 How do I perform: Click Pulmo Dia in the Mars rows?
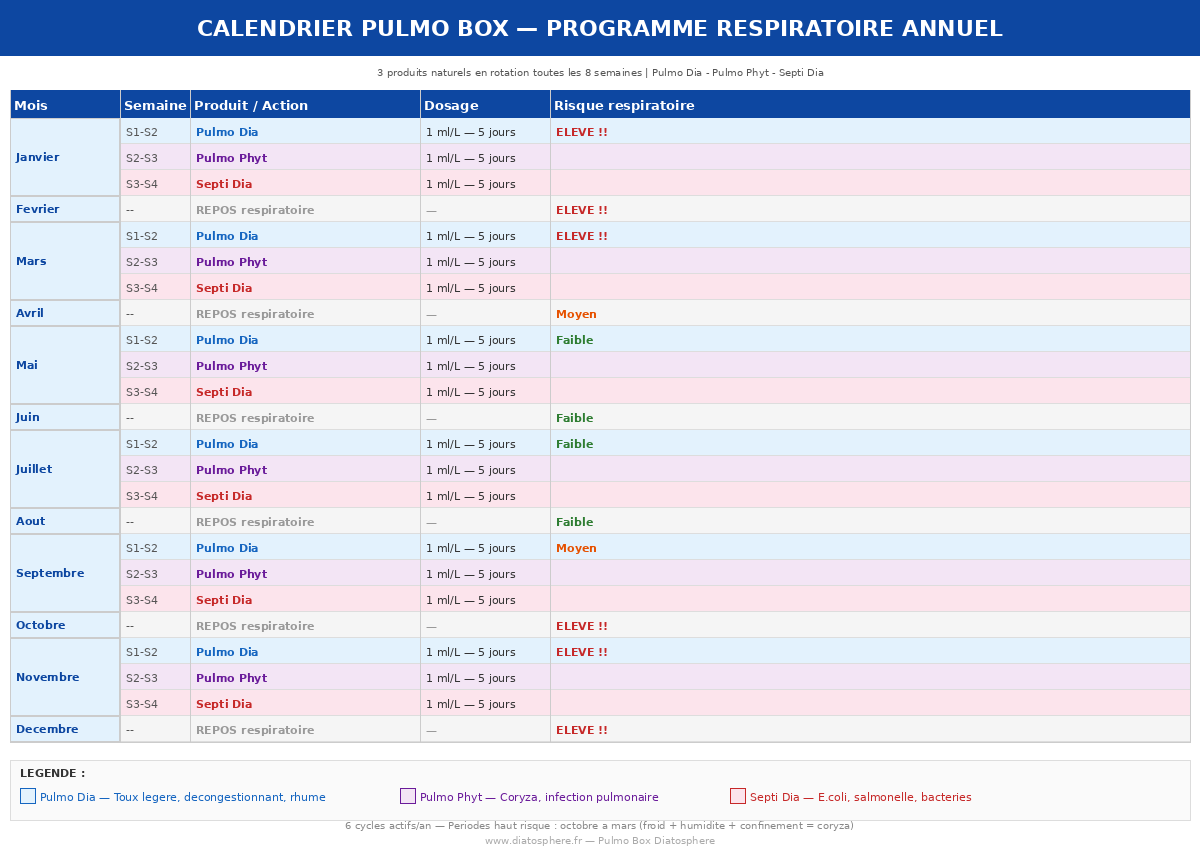pyautogui.click(x=227, y=236)
